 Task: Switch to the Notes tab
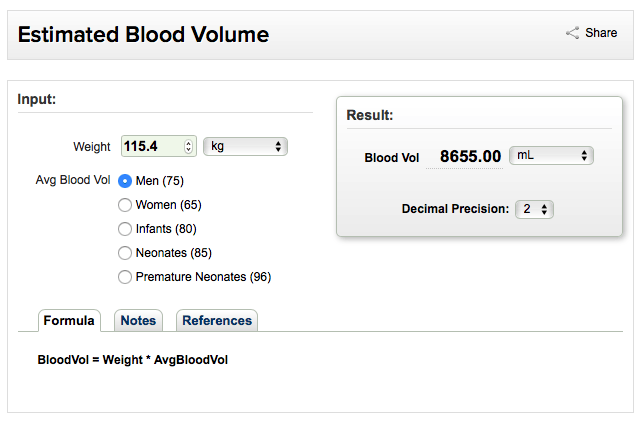click(138, 321)
